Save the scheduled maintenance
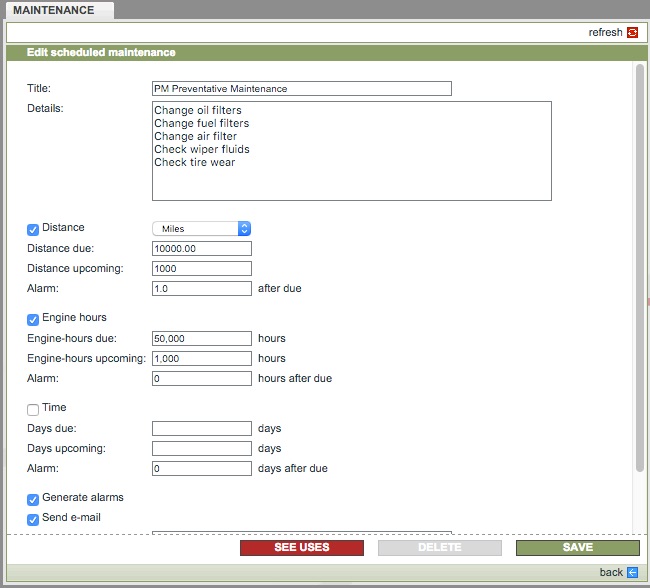This screenshot has width=650, height=588. coord(577,547)
